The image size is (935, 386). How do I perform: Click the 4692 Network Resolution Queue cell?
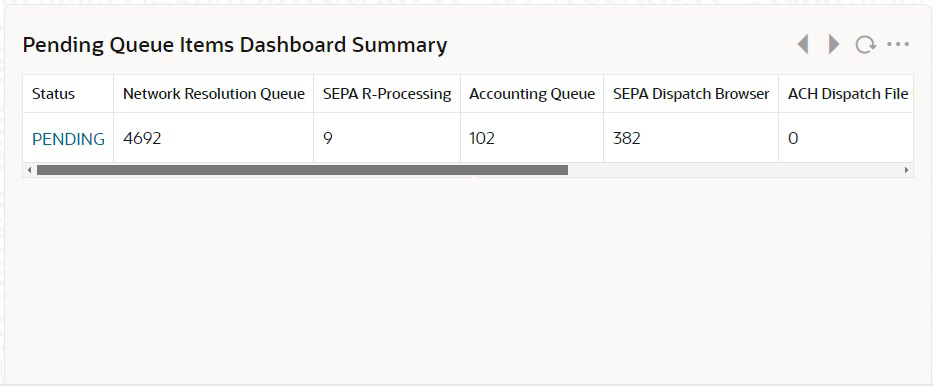coord(213,138)
